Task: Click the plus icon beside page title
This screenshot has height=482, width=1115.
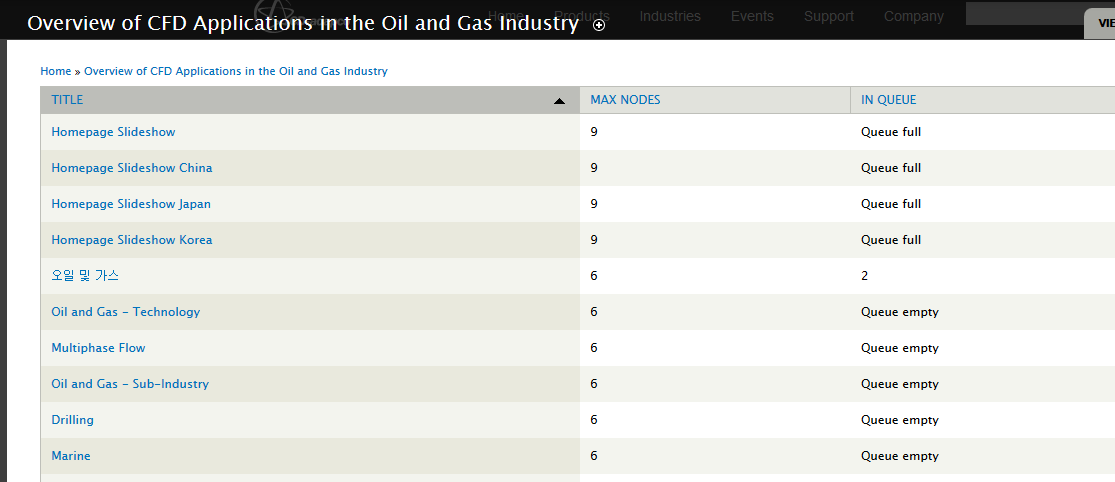Action: click(599, 26)
